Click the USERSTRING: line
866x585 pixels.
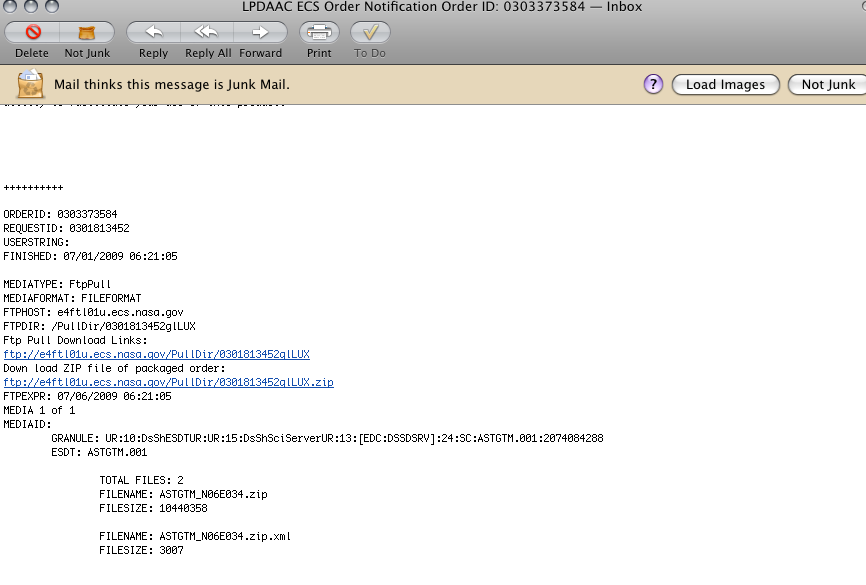36,243
